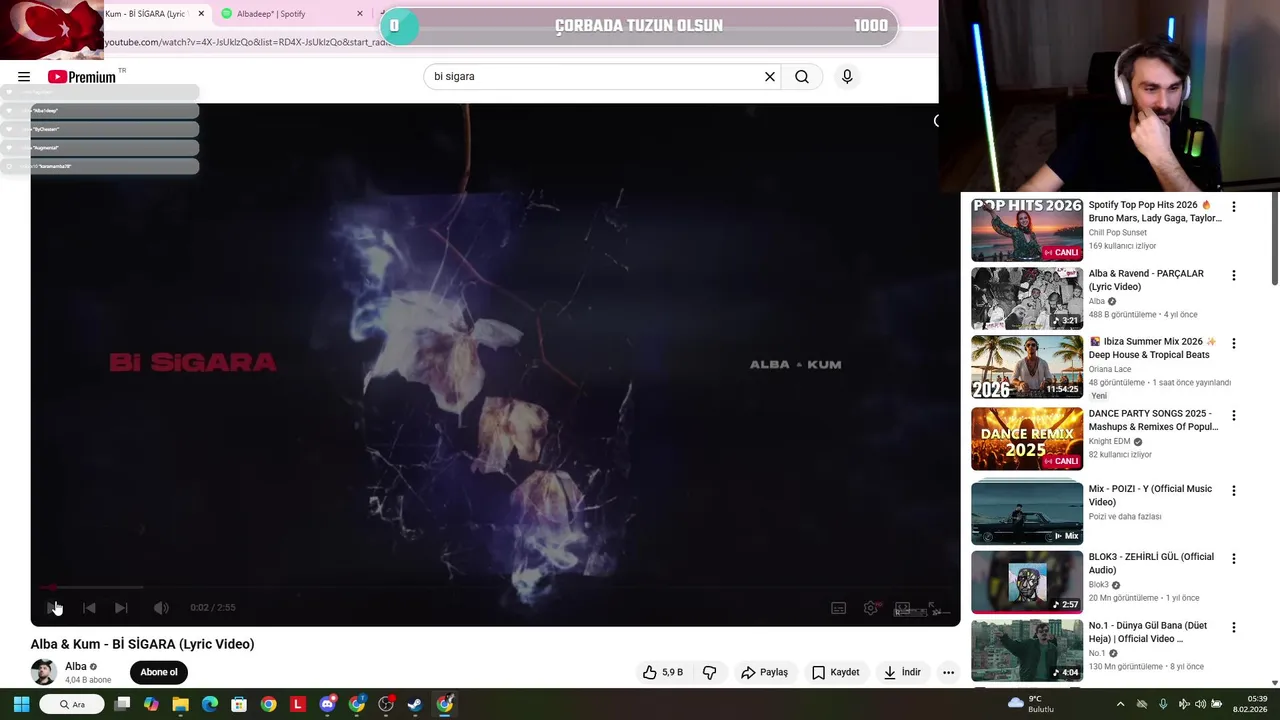Subscribe with the Abone ol button
This screenshot has width=1280, height=720.
tap(159, 672)
